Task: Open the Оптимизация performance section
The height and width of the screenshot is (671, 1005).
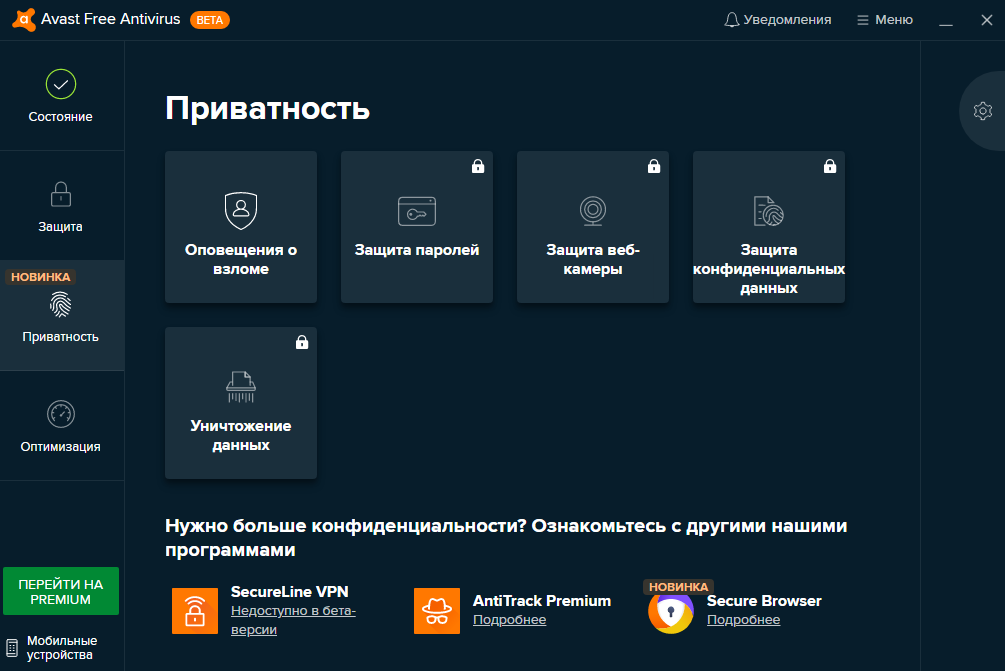Action: coord(62,426)
